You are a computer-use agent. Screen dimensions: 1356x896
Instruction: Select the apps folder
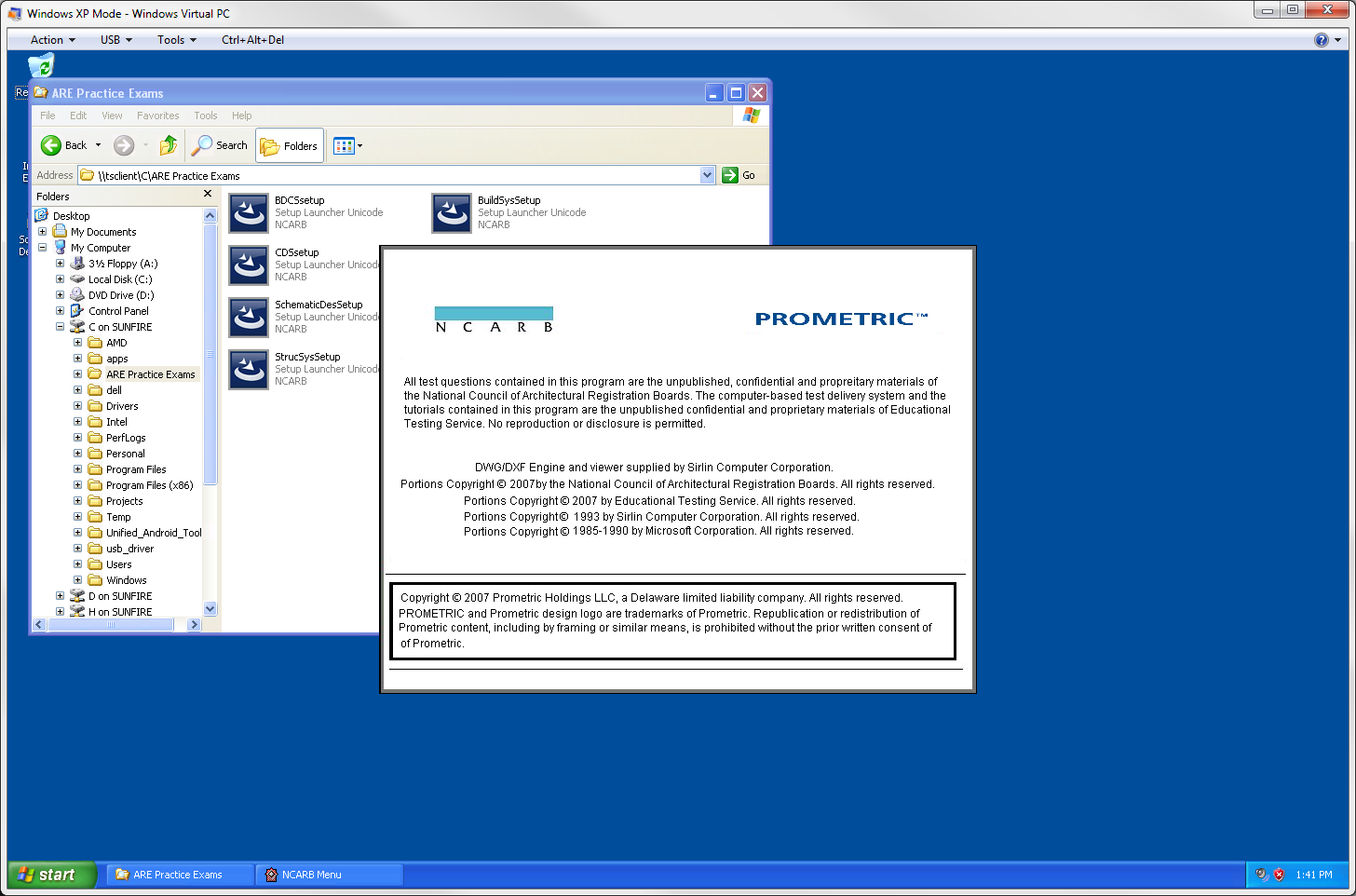tap(116, 359)
